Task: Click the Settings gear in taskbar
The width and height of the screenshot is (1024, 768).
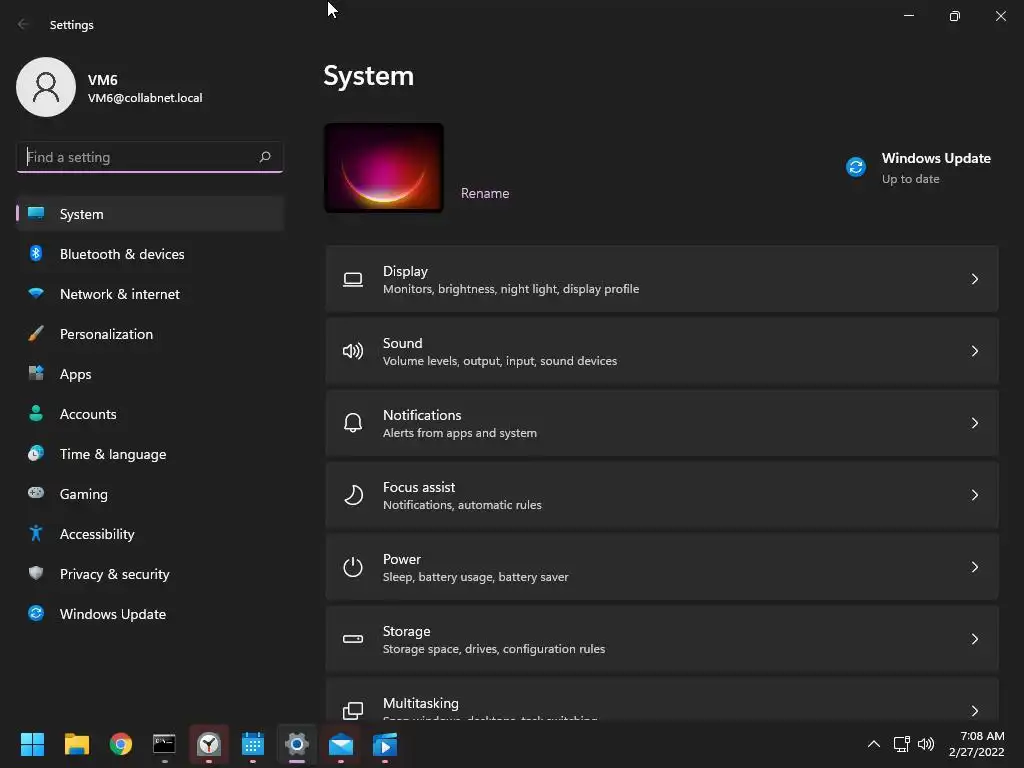Action: tap(296, 744)
